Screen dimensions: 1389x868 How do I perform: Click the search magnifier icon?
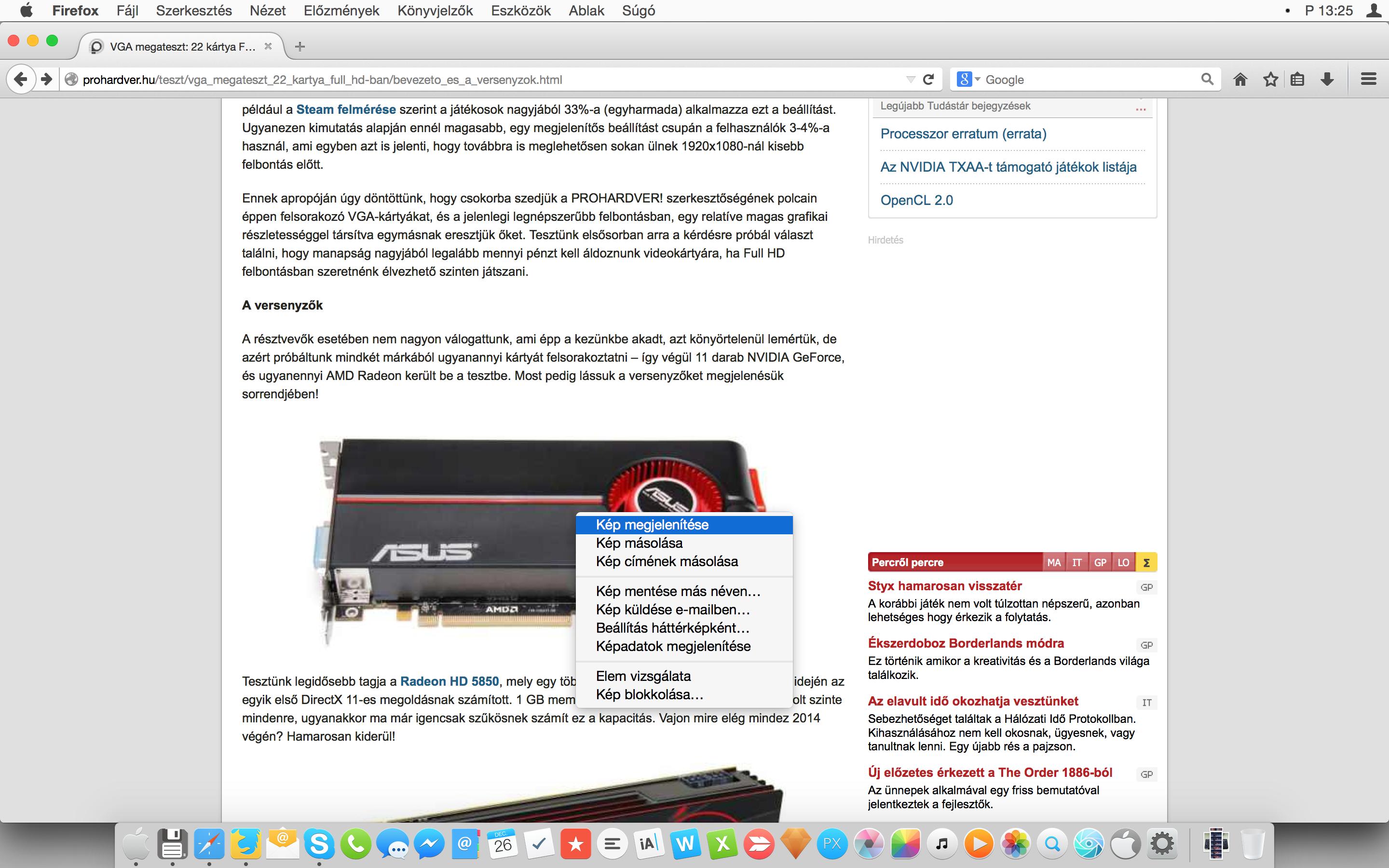pyautogui.click(x=1207, y=79)
